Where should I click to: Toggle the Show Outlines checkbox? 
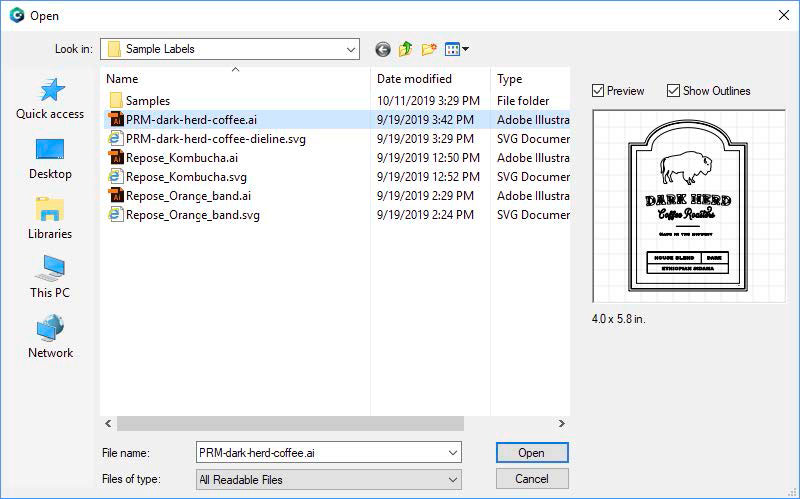click(x=673, y=91)
